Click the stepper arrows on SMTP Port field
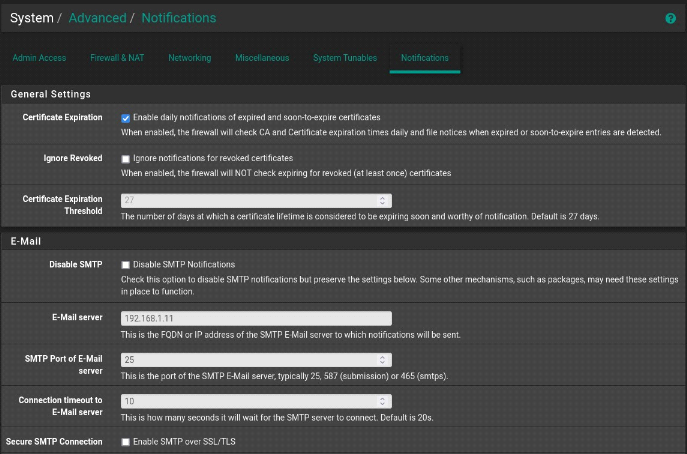The image size is (687, 454). [x=384, y=359]
